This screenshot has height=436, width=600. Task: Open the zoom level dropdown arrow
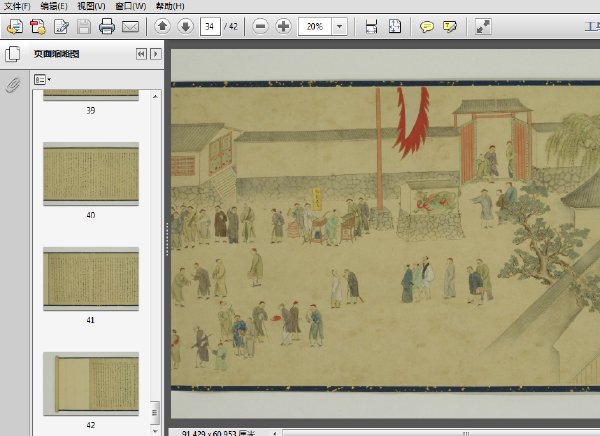339,26
